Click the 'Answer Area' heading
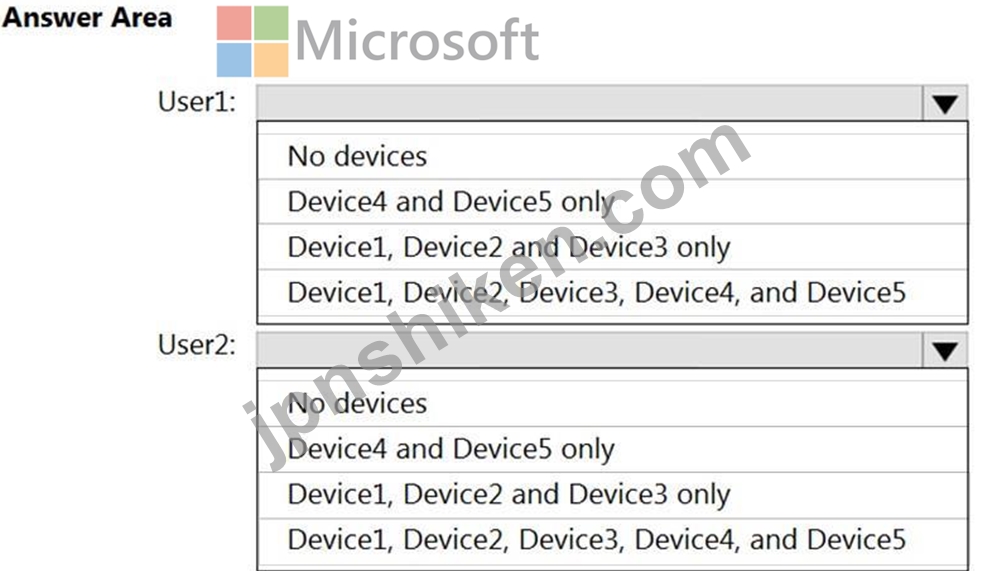 (87, 17)
